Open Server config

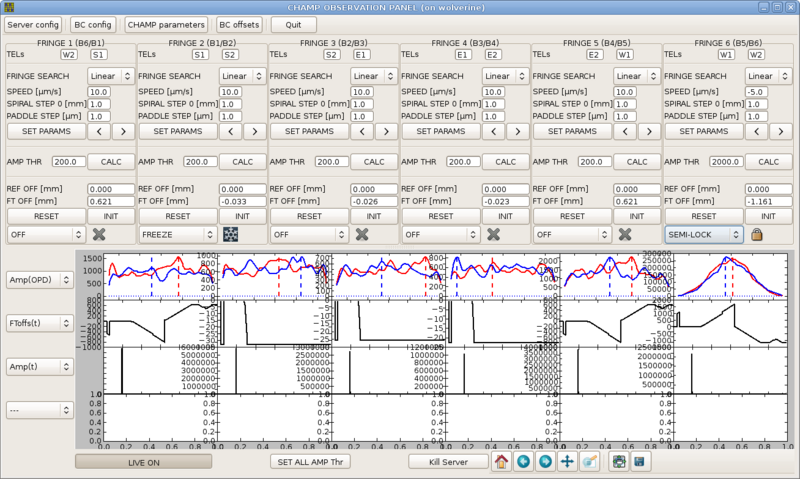coord(33,24)
